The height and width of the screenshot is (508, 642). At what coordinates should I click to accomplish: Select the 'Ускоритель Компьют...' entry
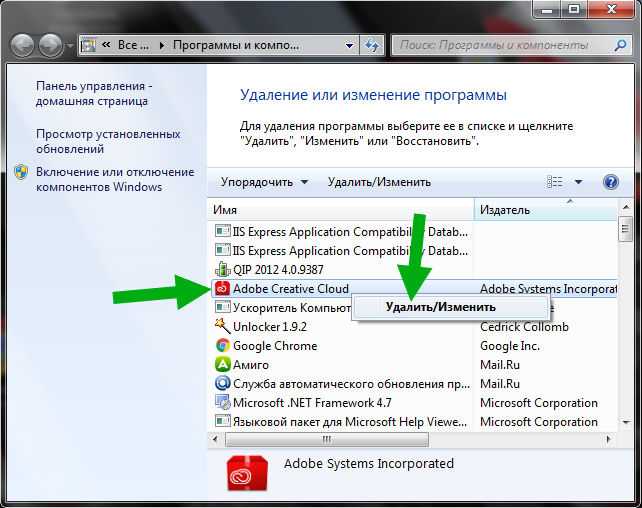point(292,308)
